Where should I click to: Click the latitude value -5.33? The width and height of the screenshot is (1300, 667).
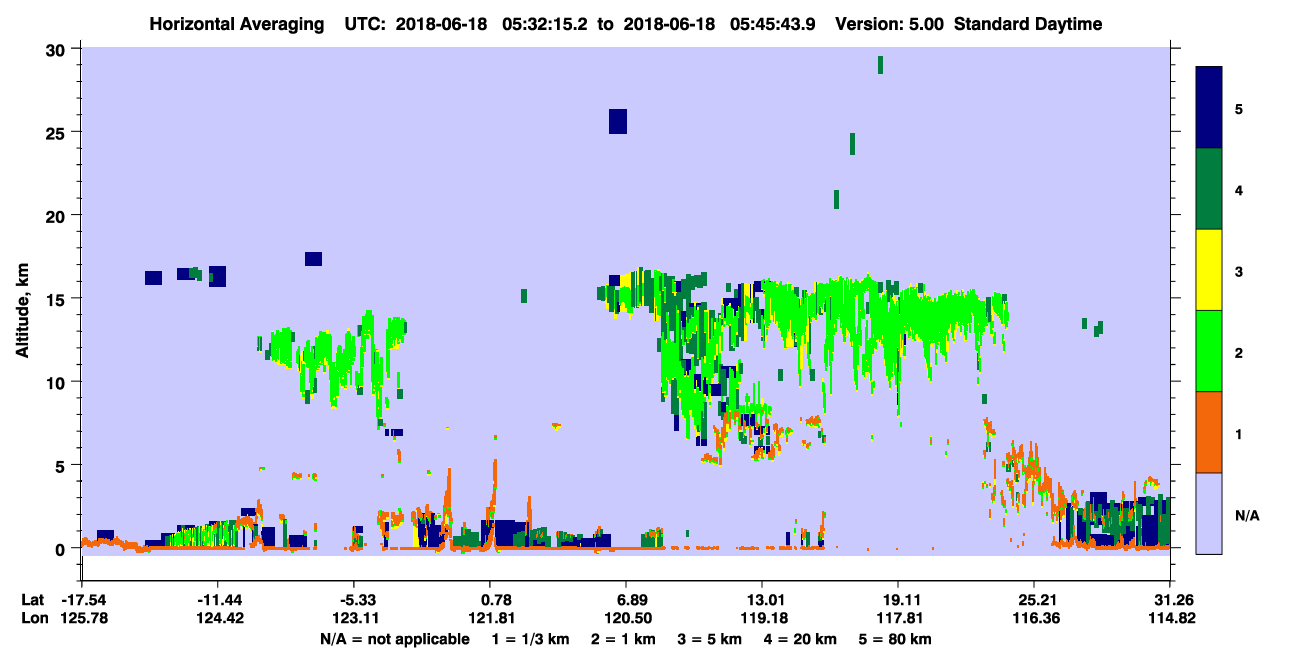(x=355, y=600)
